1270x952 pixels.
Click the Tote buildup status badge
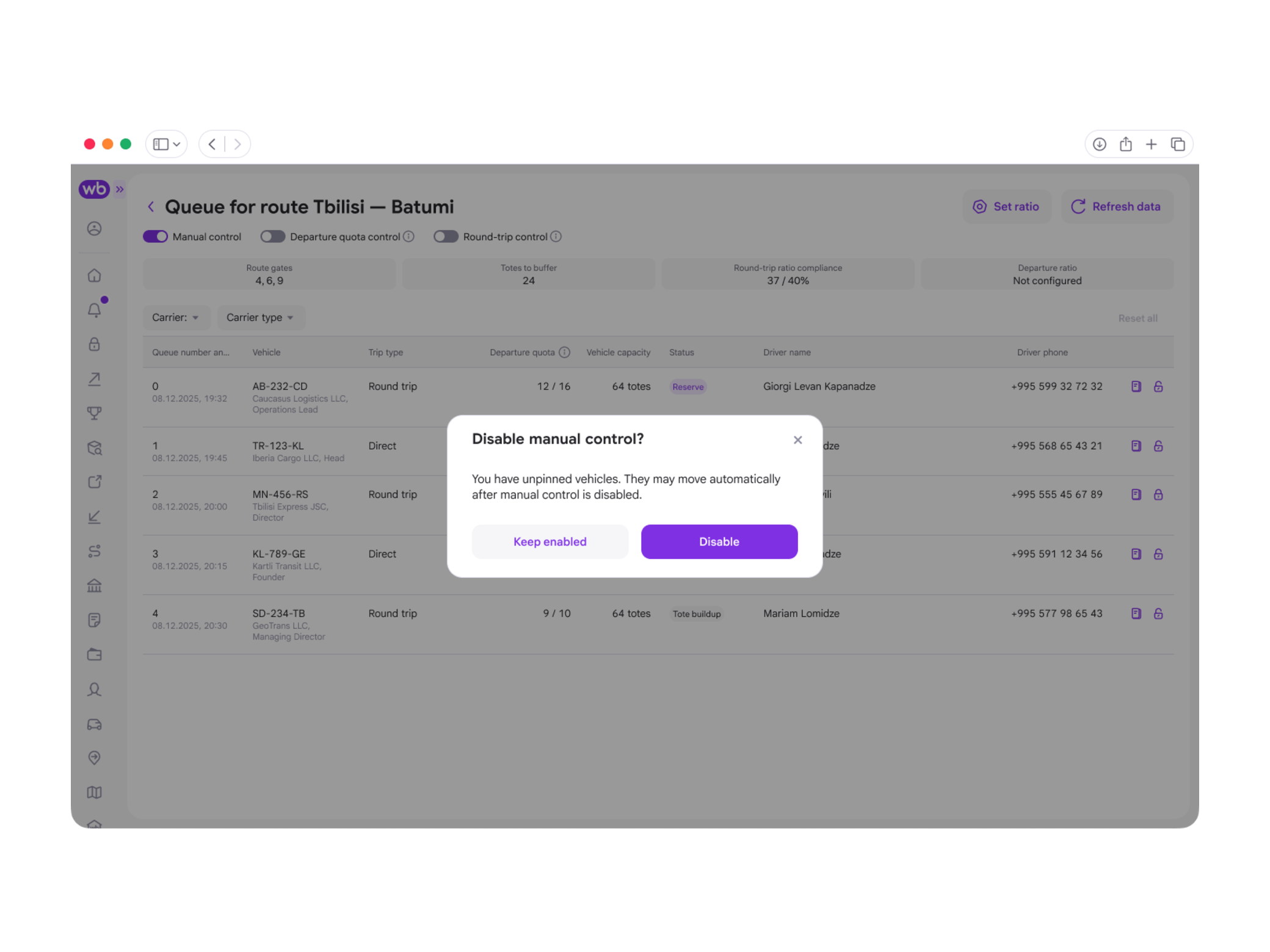coord(696,614)
